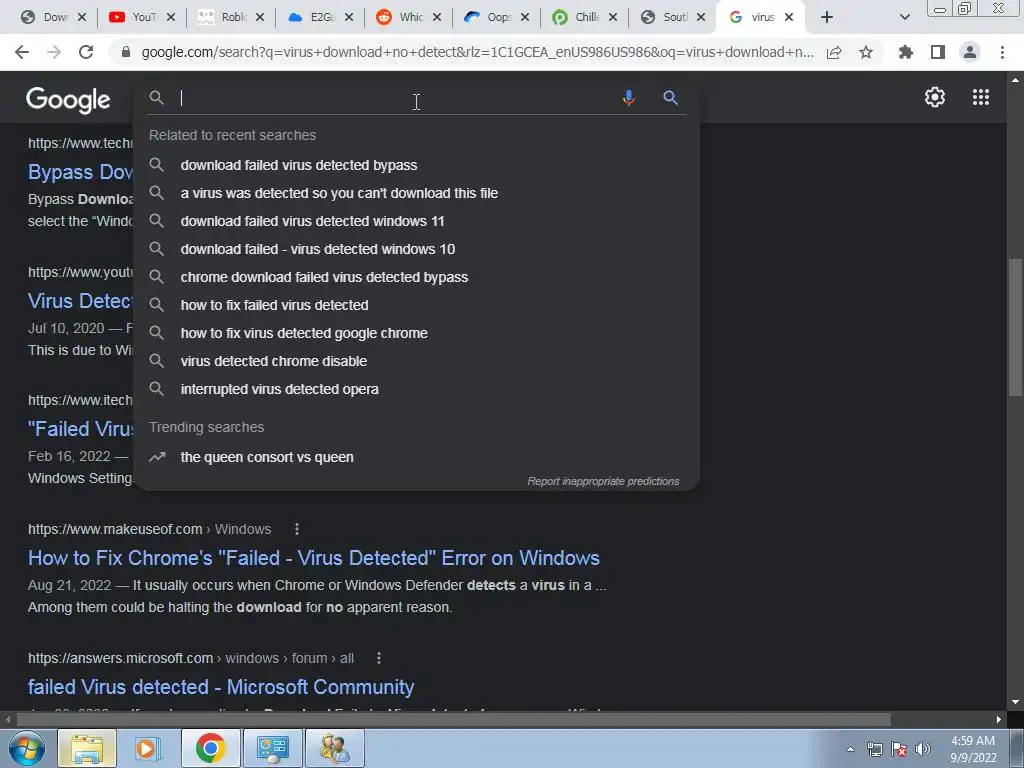This screenshot has height=768, width=1024.
Task: Open the '"Failed Virus' itech result
Action: pyautogui.click(x=80, y=429)
